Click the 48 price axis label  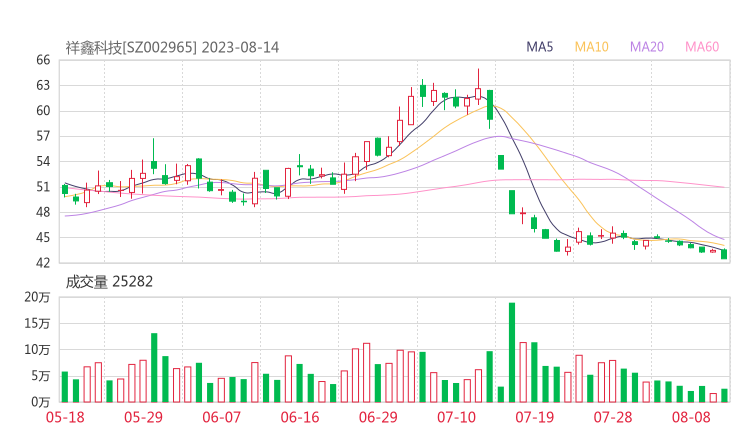click(43, 212)
